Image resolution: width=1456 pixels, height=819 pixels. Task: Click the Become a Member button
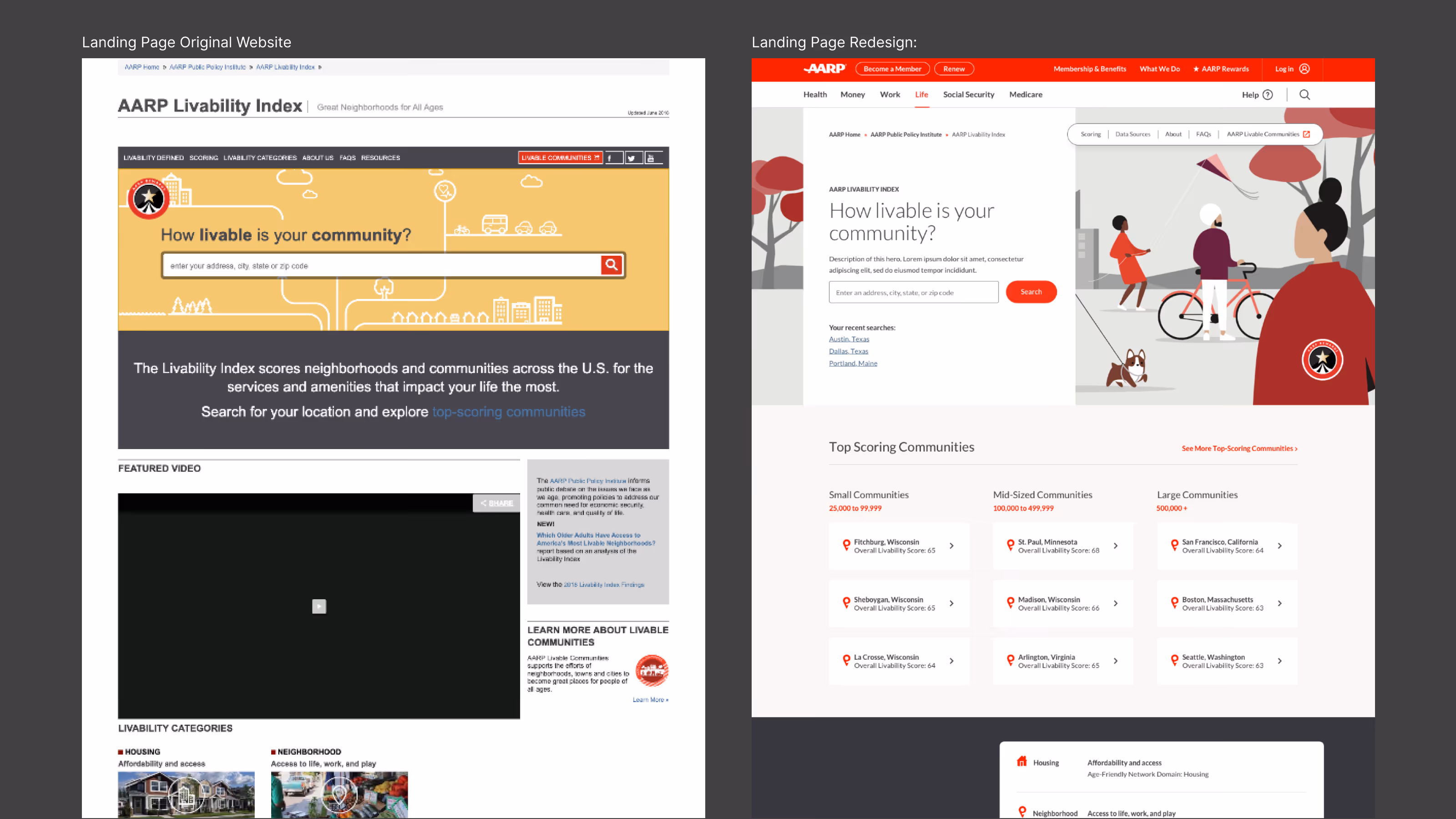pos(892,69)
